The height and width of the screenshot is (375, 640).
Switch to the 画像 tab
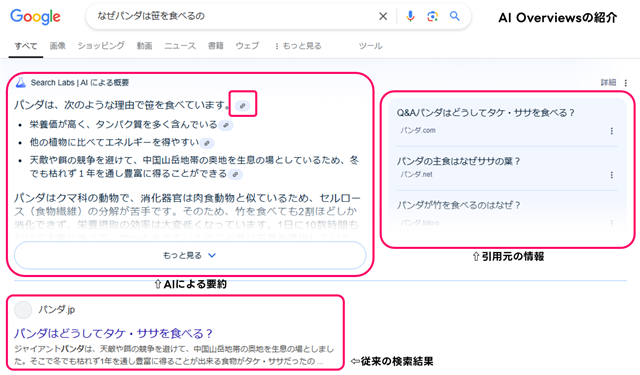click(58, 46)
